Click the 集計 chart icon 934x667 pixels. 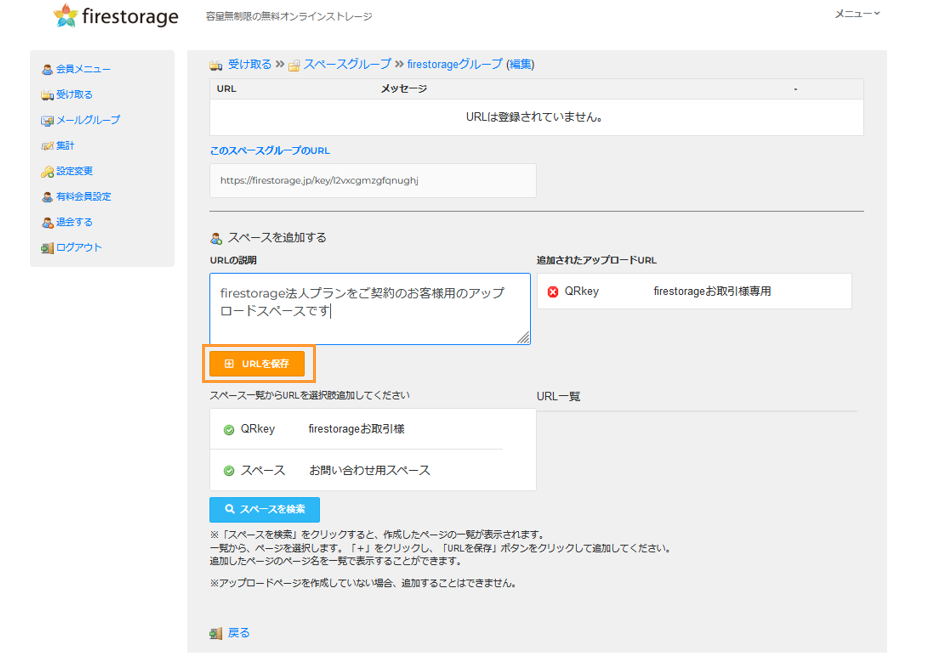click(x=47, y=147)
